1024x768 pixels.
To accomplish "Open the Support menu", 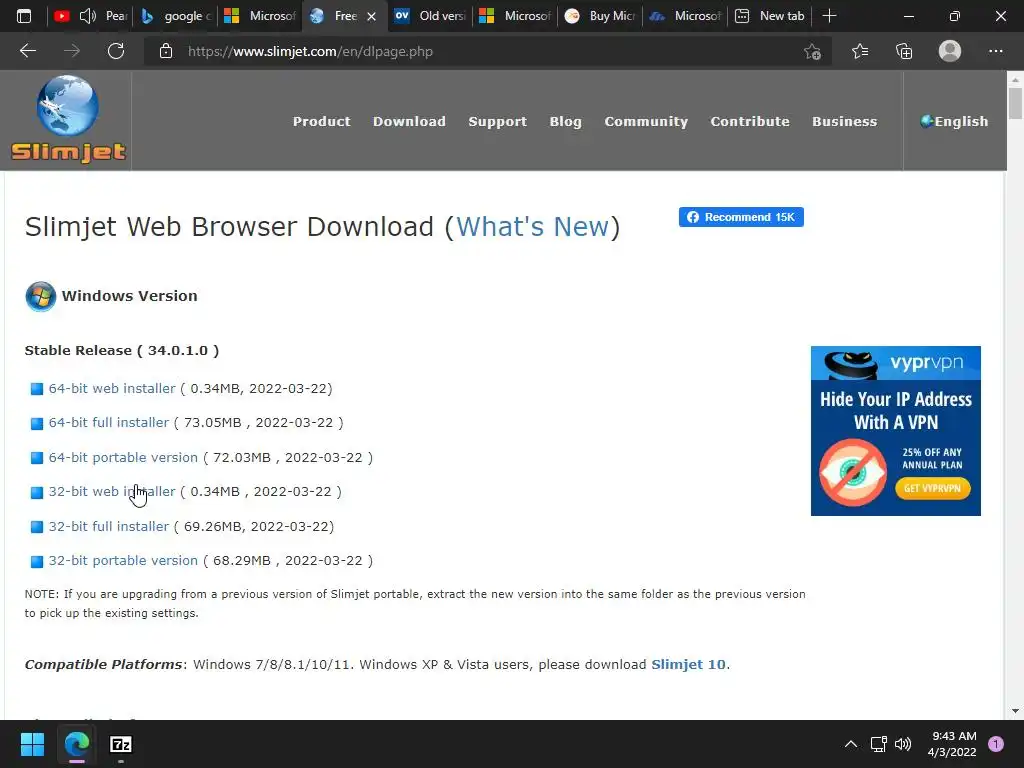I will (x=498, y=122).
